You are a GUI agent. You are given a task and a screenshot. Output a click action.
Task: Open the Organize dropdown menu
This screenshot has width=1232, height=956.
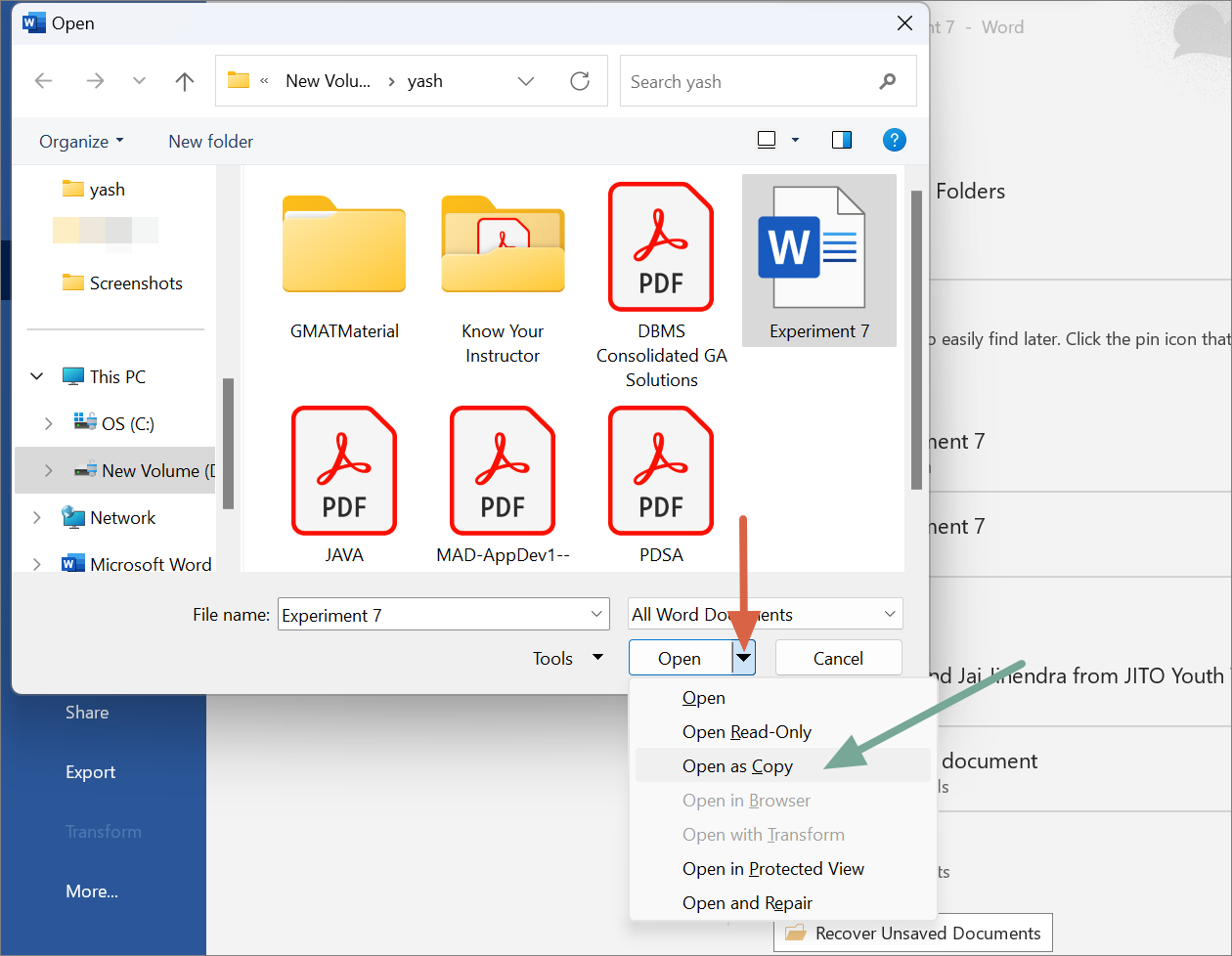tap(81, 142)
